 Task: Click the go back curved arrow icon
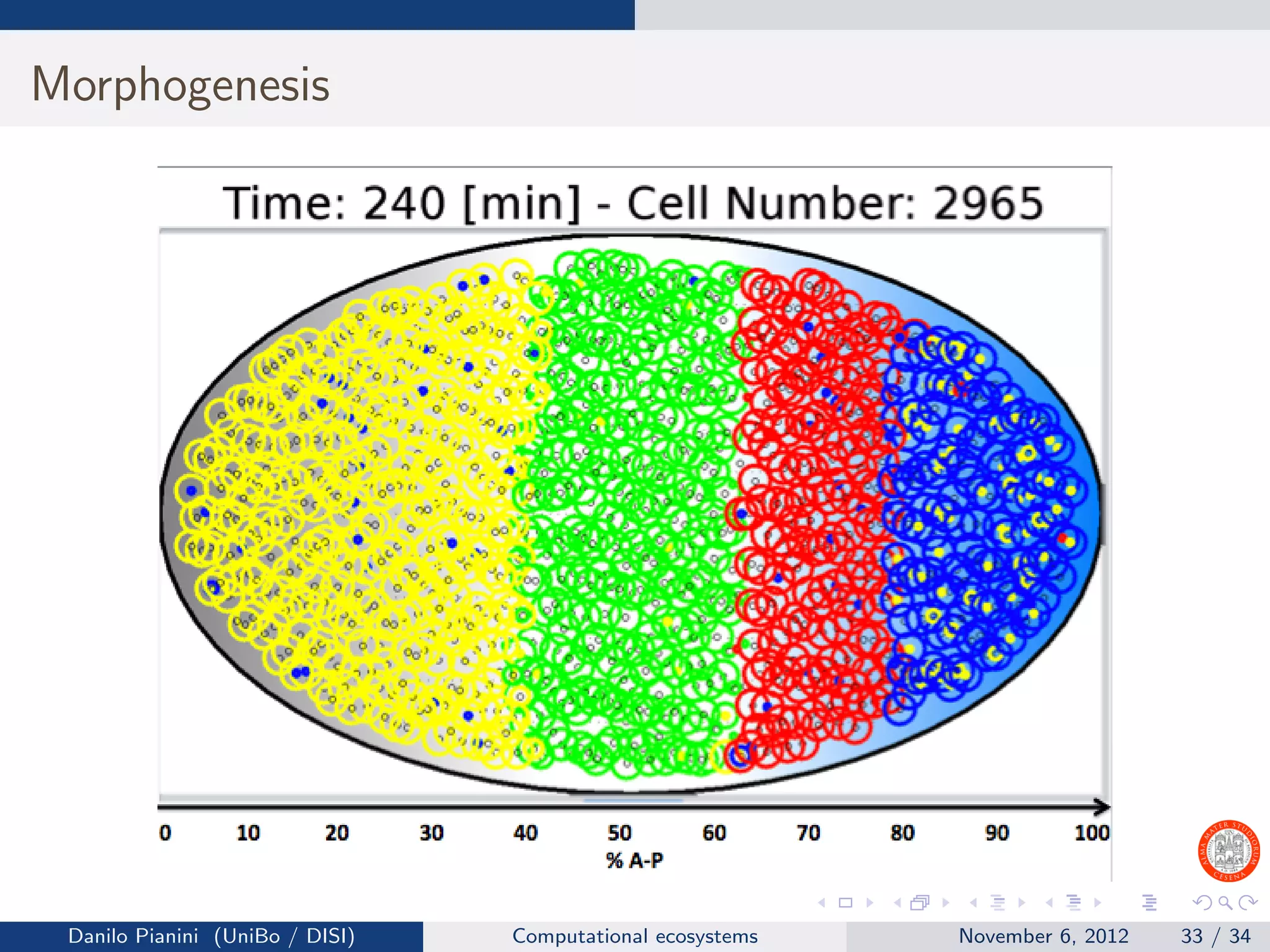(x=1202, y=903)
